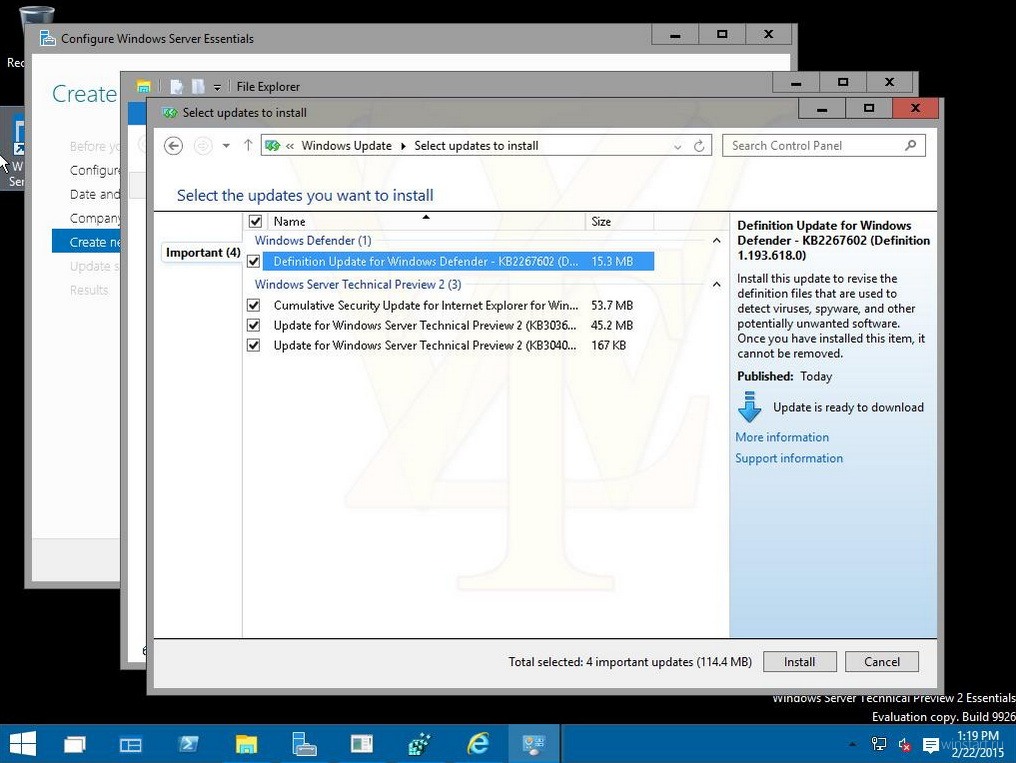Select the 'Date and' step in the Essentials wizard
Image resolution: width=1016 pixels, height=763 pixels.
[95, 194]
